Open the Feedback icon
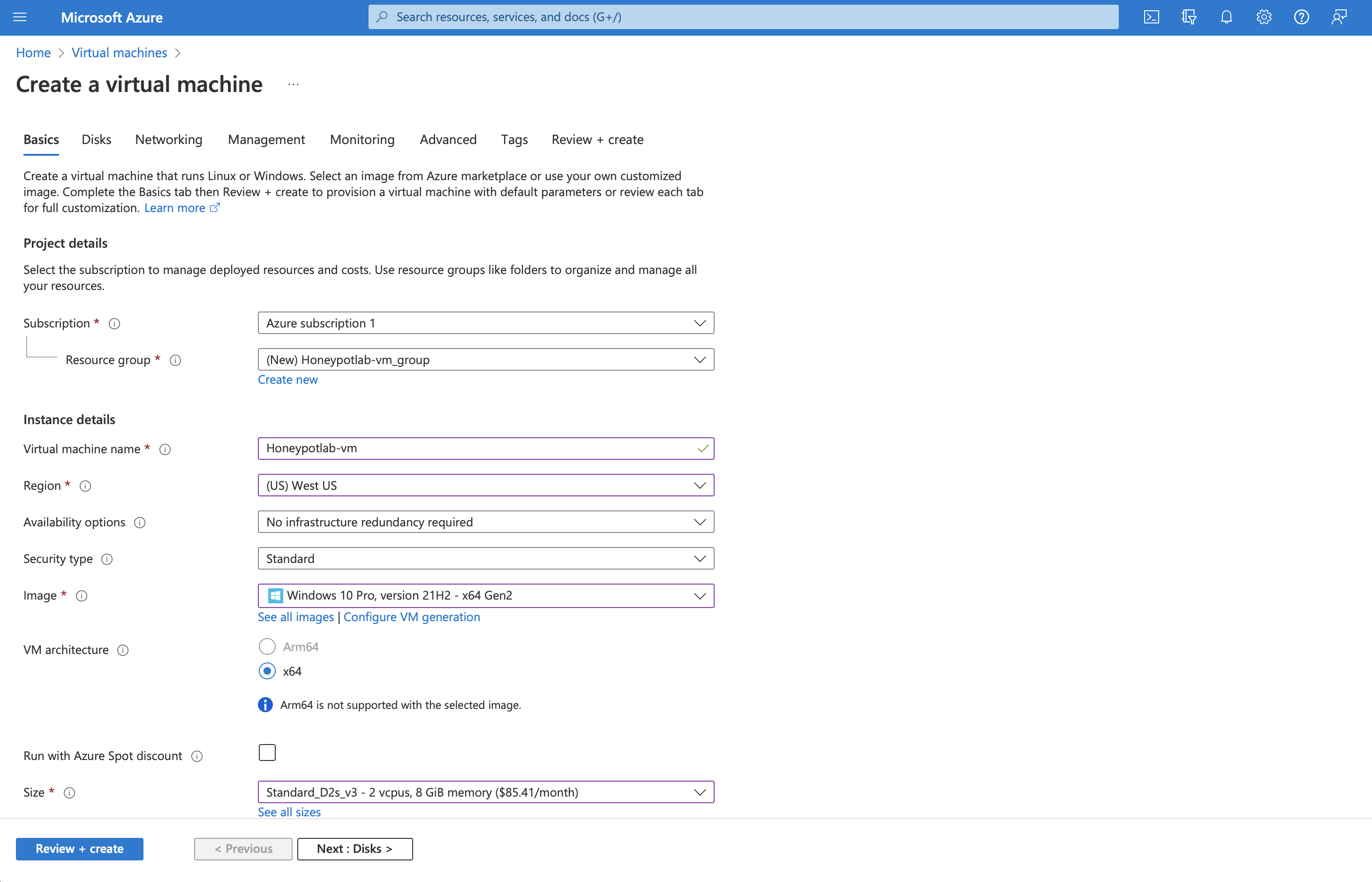Screen dimensions: 1372x882 (x=1339, y=17)
